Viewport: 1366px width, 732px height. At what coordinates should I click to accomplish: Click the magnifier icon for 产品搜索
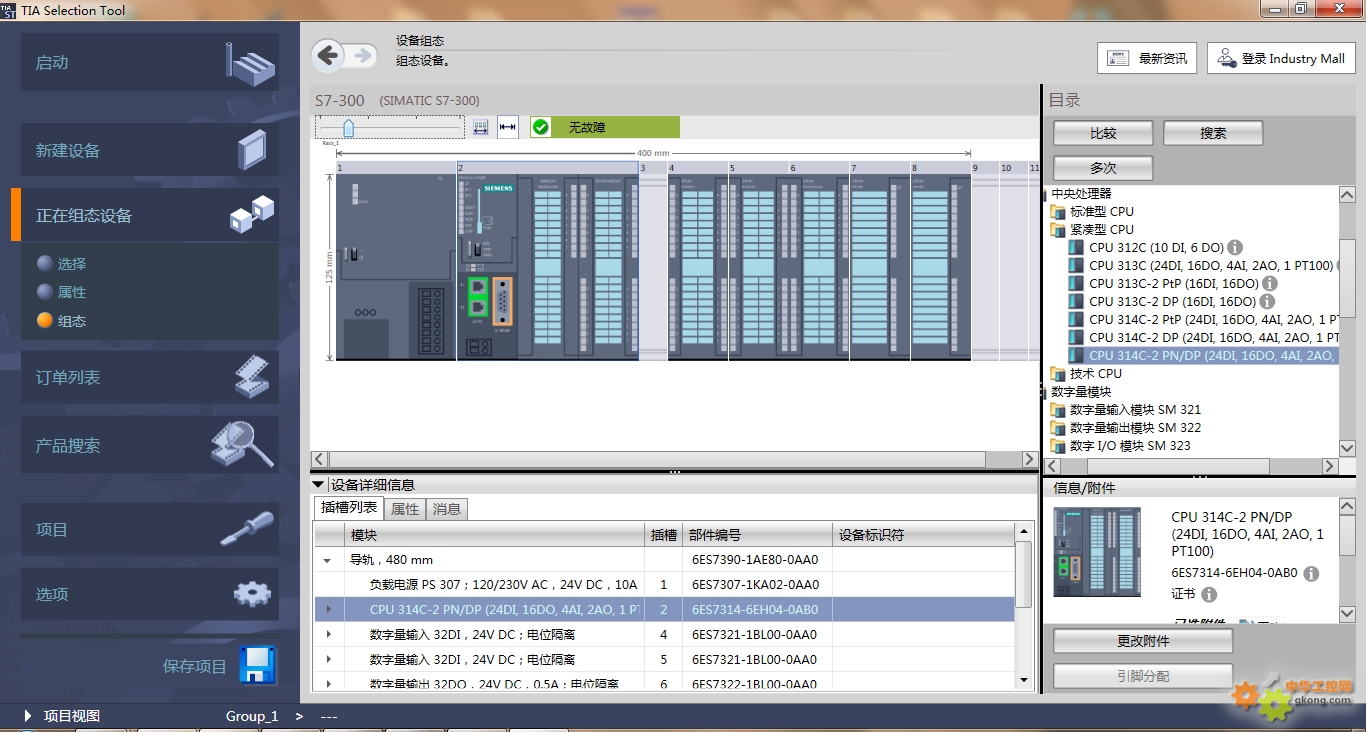242,444
